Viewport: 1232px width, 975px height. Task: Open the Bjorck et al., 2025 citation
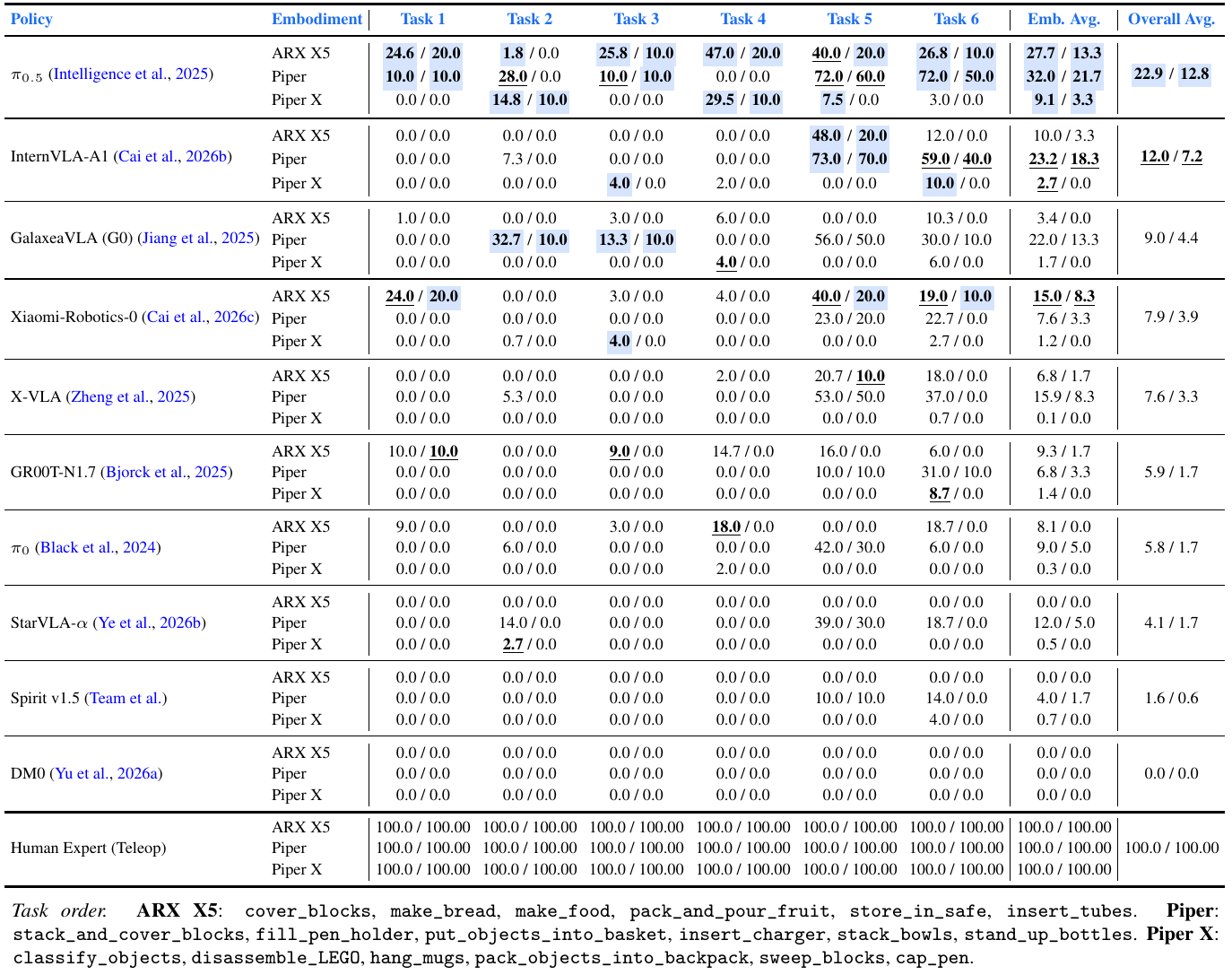click(167, 472)
